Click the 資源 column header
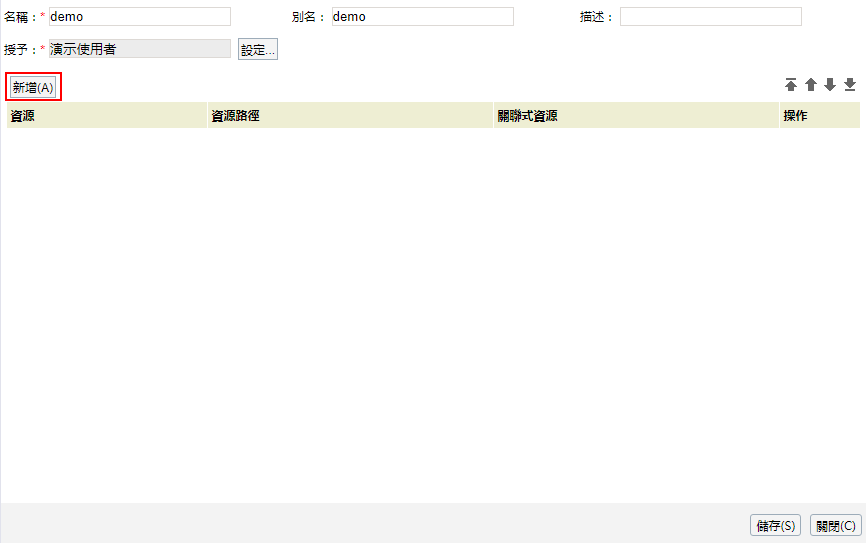 tap(23, 116)
